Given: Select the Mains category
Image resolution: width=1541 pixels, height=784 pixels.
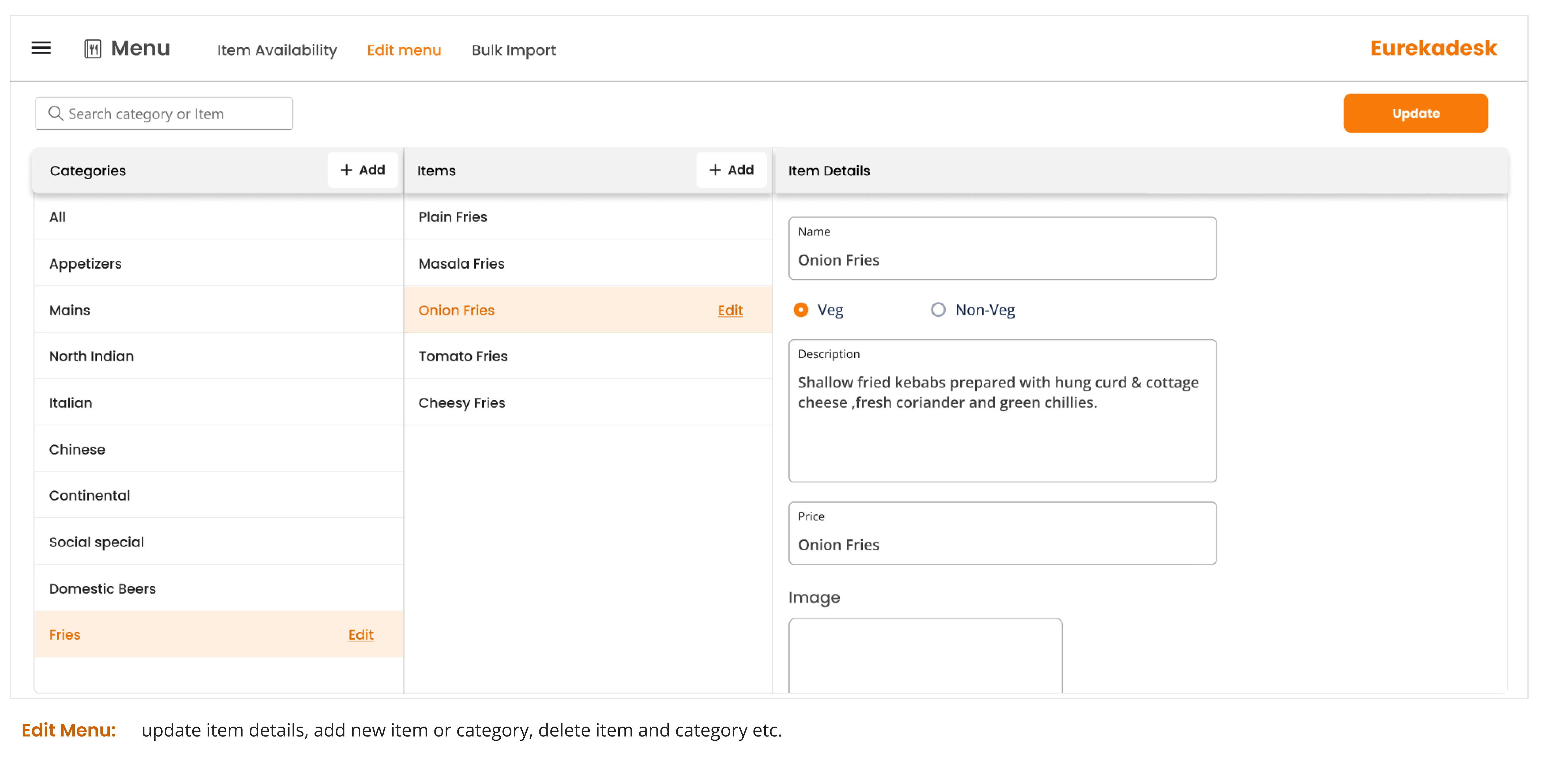Looking at the screenshot, I should tap(219, 310).
